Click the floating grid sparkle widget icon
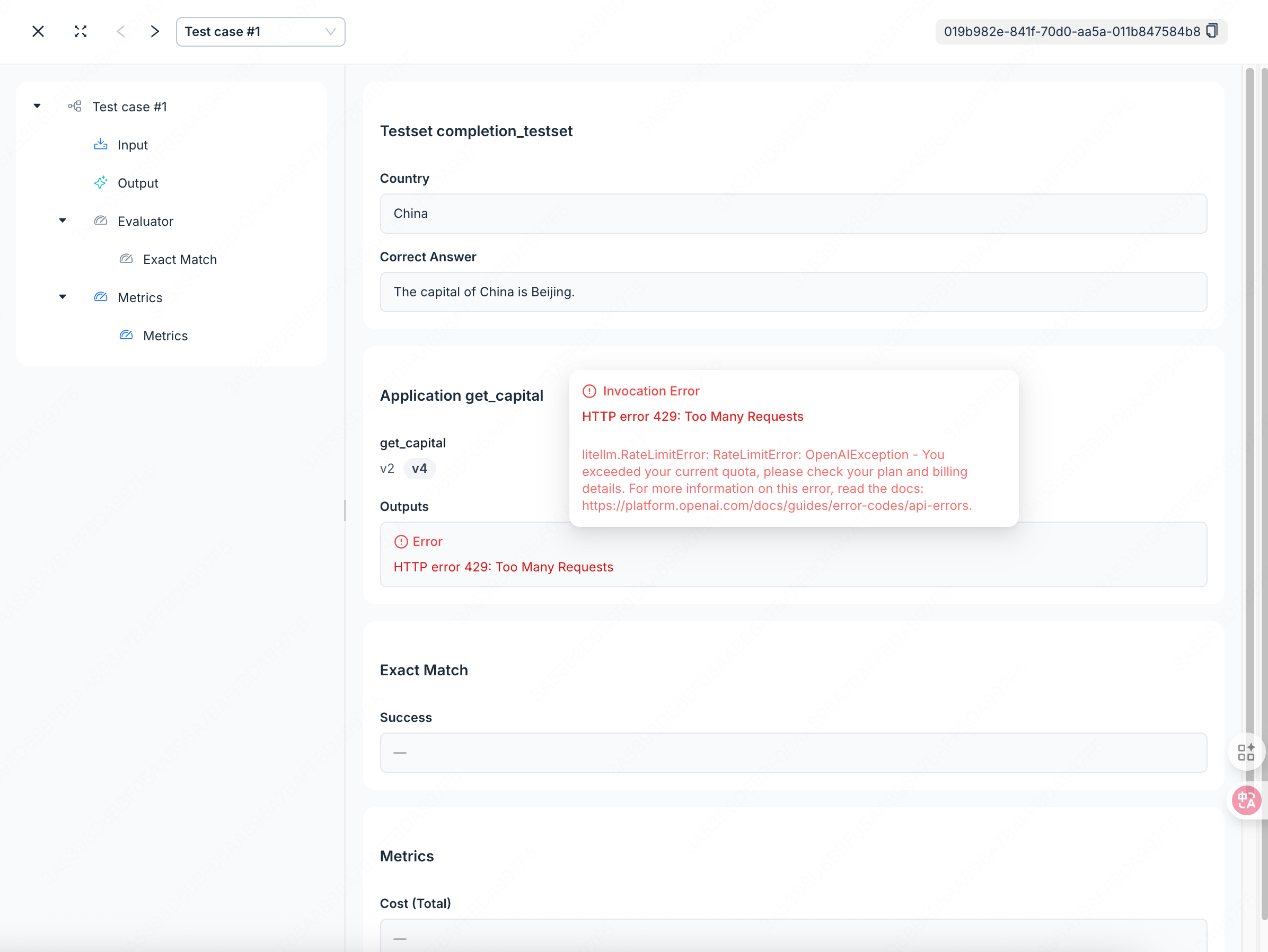1268x952 pixels. [1246, 752]
